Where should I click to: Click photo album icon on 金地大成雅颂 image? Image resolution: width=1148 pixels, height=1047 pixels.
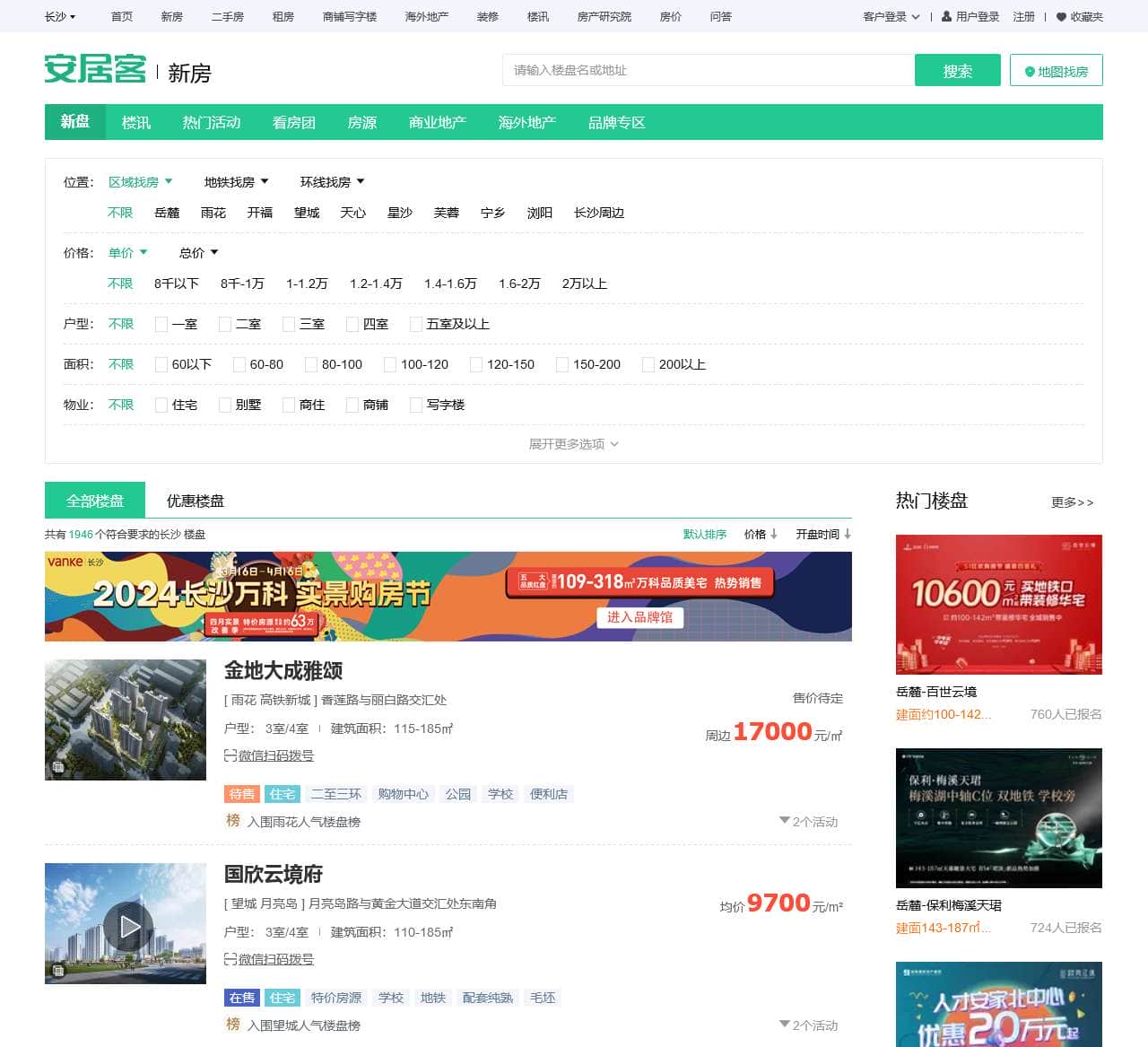58,767
